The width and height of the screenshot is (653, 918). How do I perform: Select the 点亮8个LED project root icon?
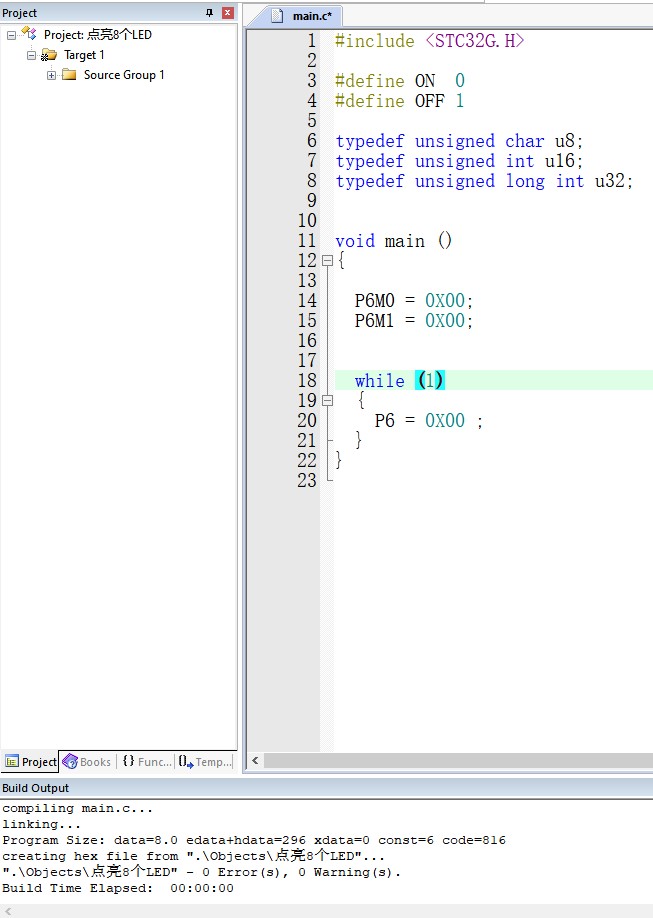click(29, 34)
